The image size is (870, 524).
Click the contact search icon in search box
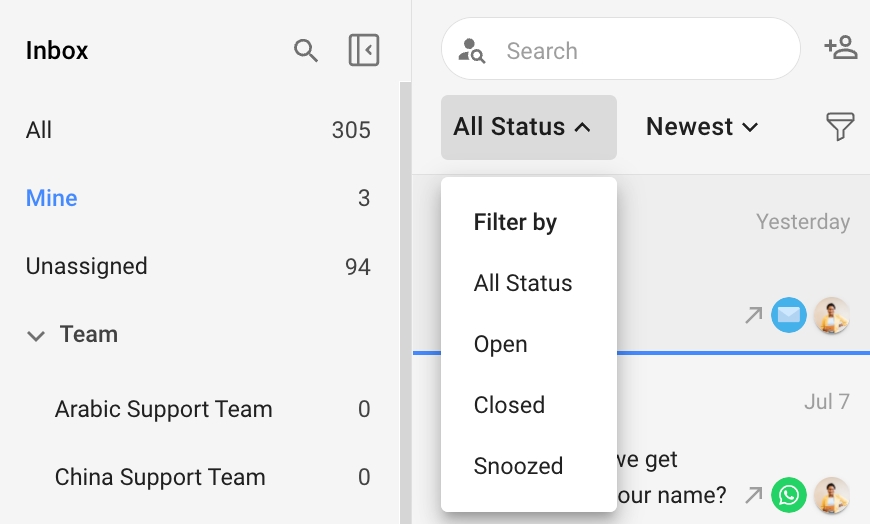click(472, 51)
